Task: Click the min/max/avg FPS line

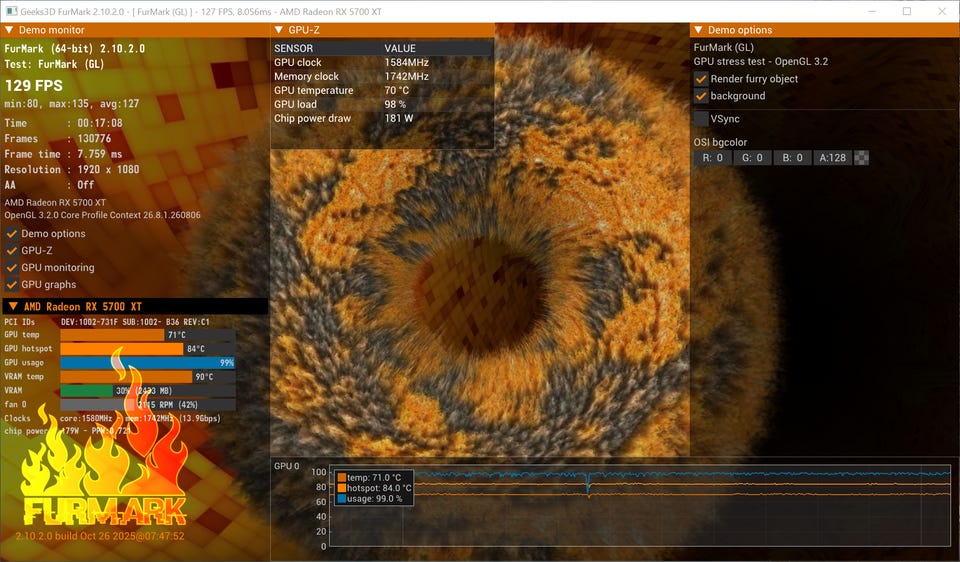Action: tap(72, 104)
